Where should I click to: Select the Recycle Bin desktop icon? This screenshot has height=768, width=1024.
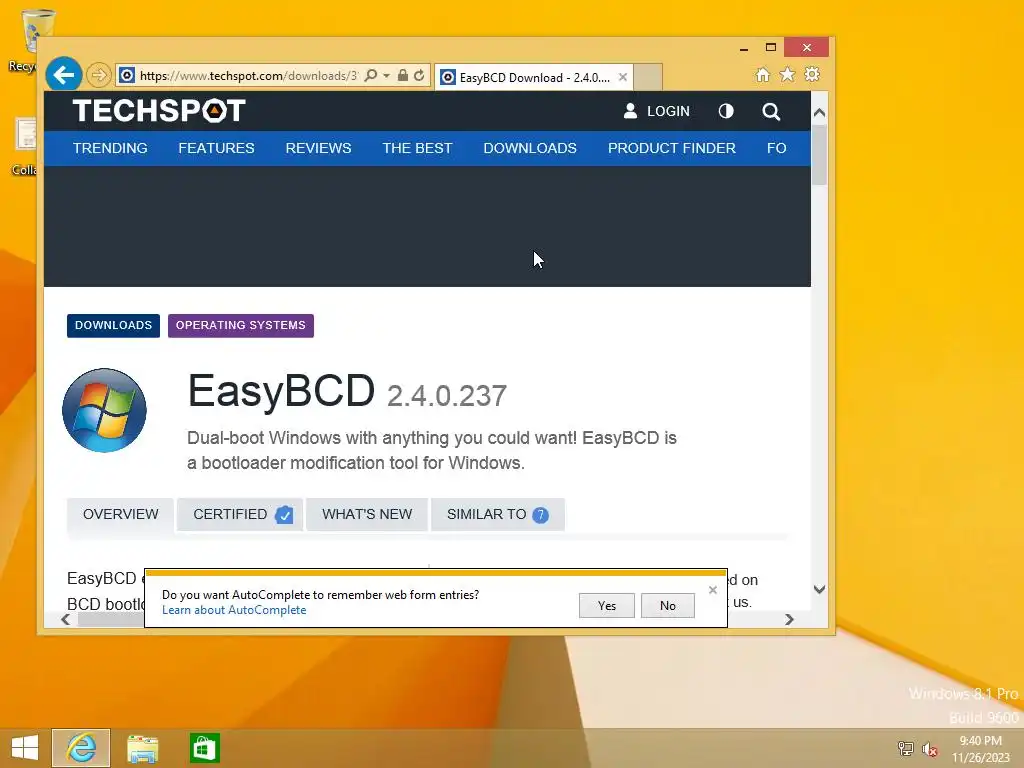[27, 39]
